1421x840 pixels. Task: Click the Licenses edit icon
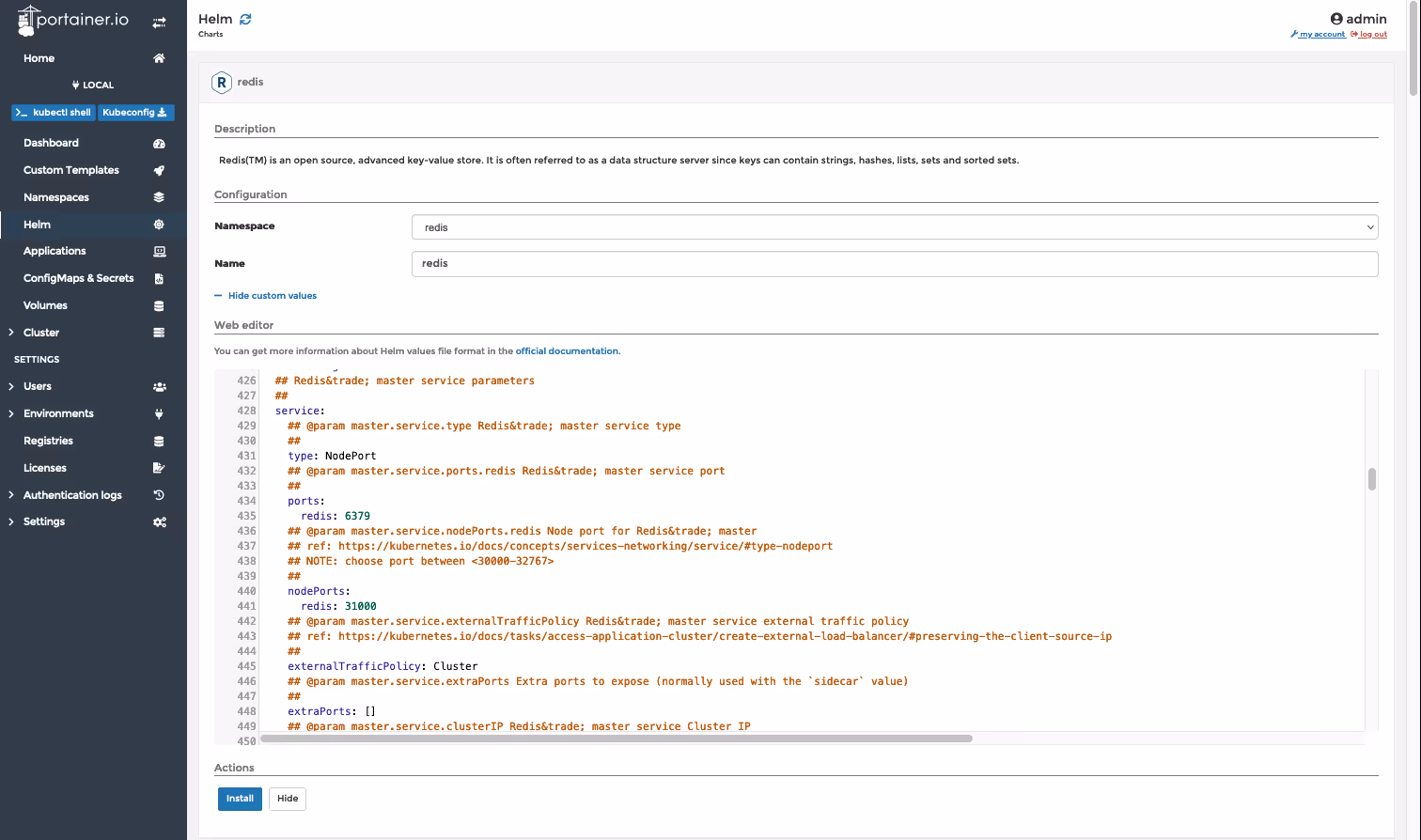click(159, 468)
